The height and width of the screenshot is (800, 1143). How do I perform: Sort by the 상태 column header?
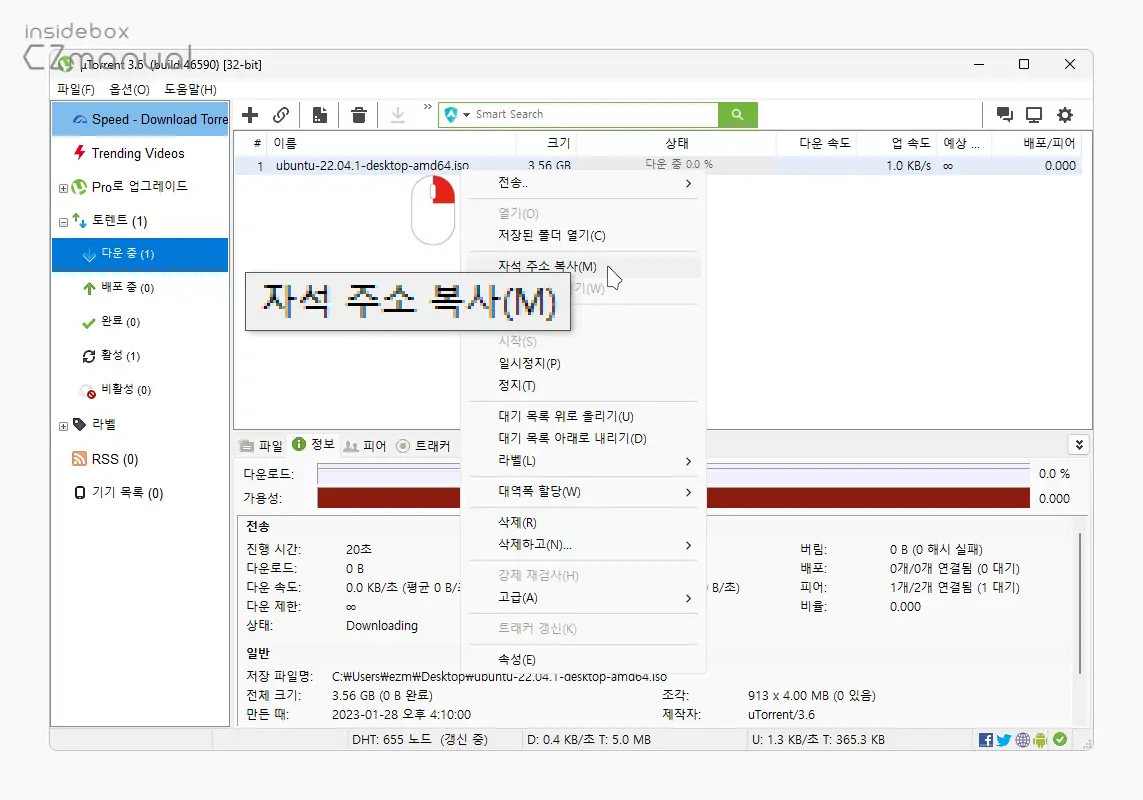click(676, 143)
